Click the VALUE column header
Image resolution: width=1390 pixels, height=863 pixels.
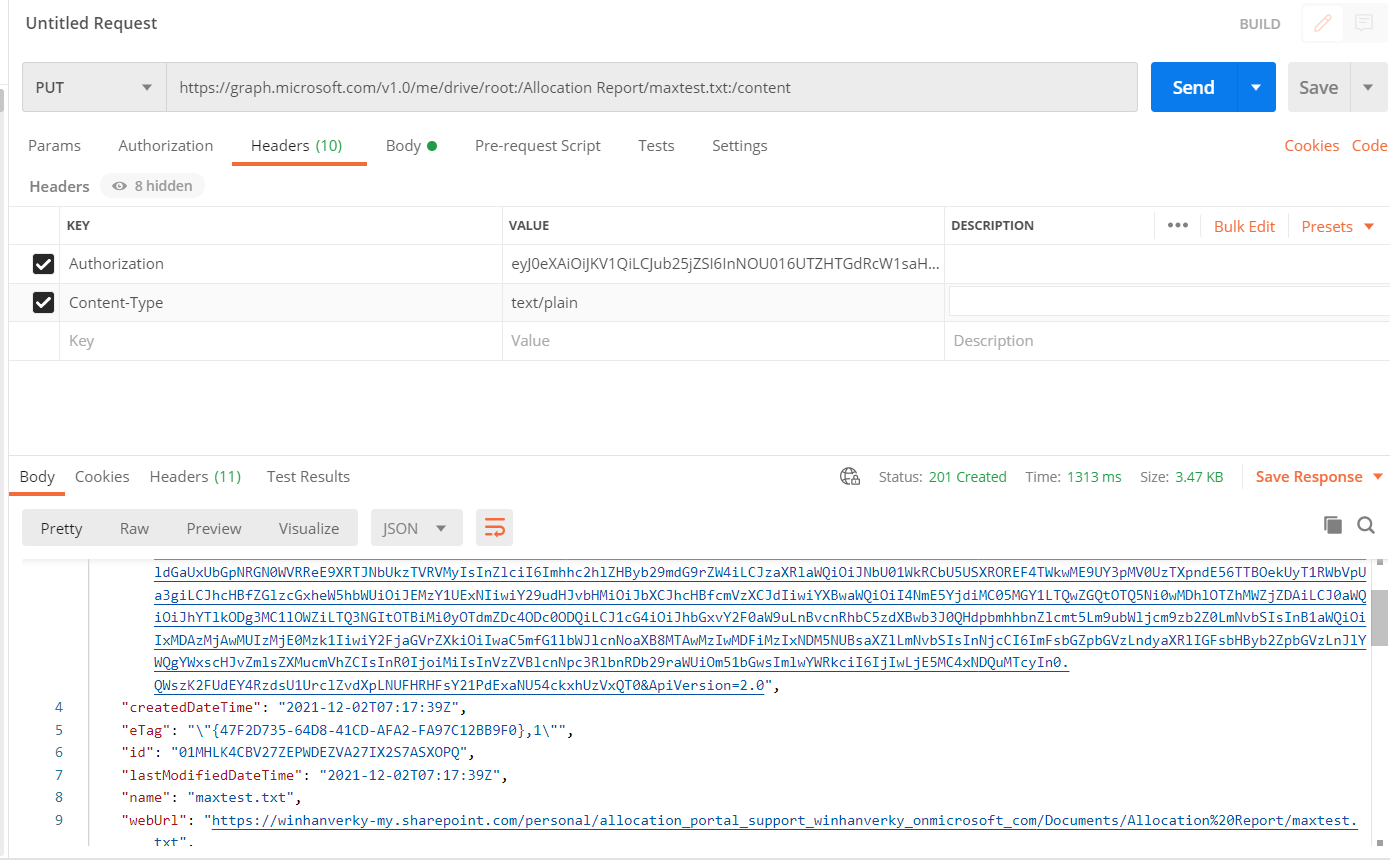529,226
